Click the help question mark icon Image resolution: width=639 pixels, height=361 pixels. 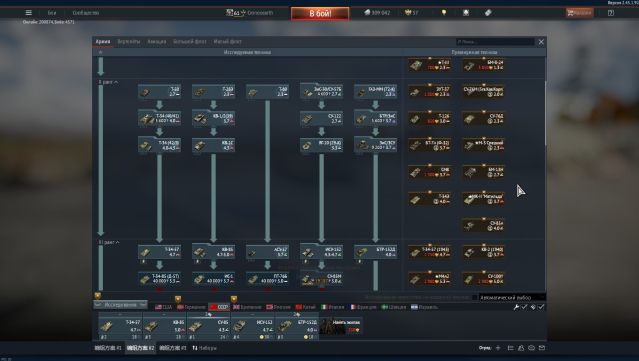[610, 13]
